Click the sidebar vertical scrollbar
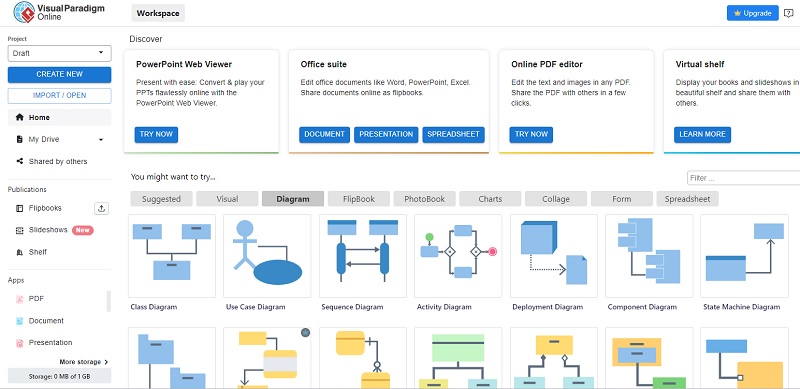The height and width of the screenshot is (389, 800). 109,301
